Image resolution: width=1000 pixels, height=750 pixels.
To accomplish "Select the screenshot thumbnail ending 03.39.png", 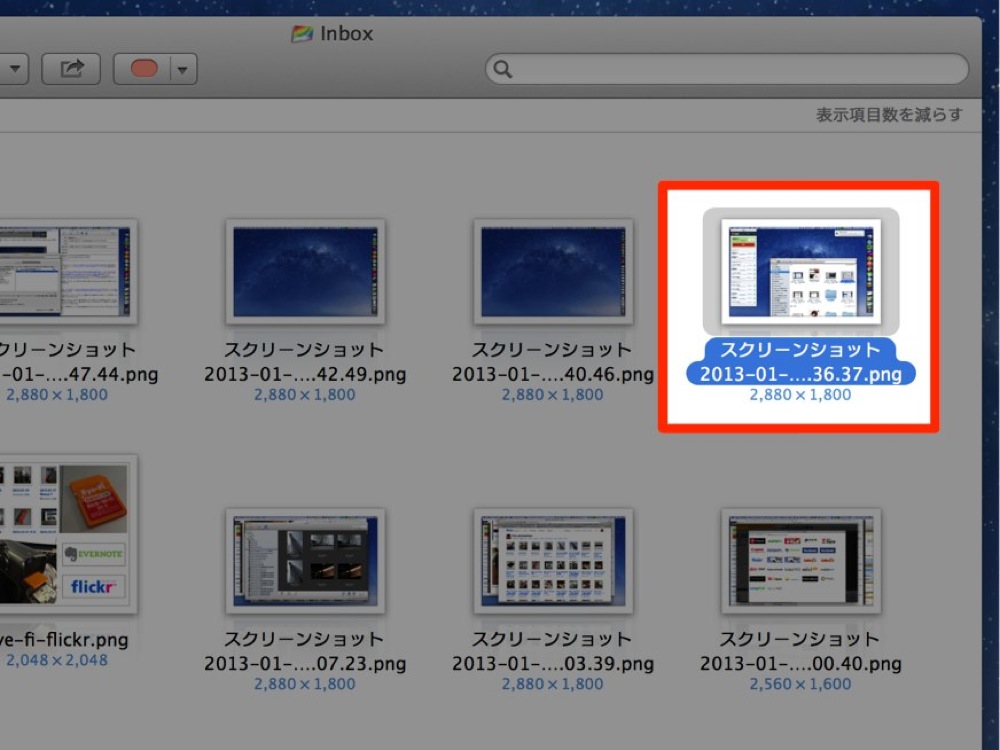I will [x=553, y=561].
